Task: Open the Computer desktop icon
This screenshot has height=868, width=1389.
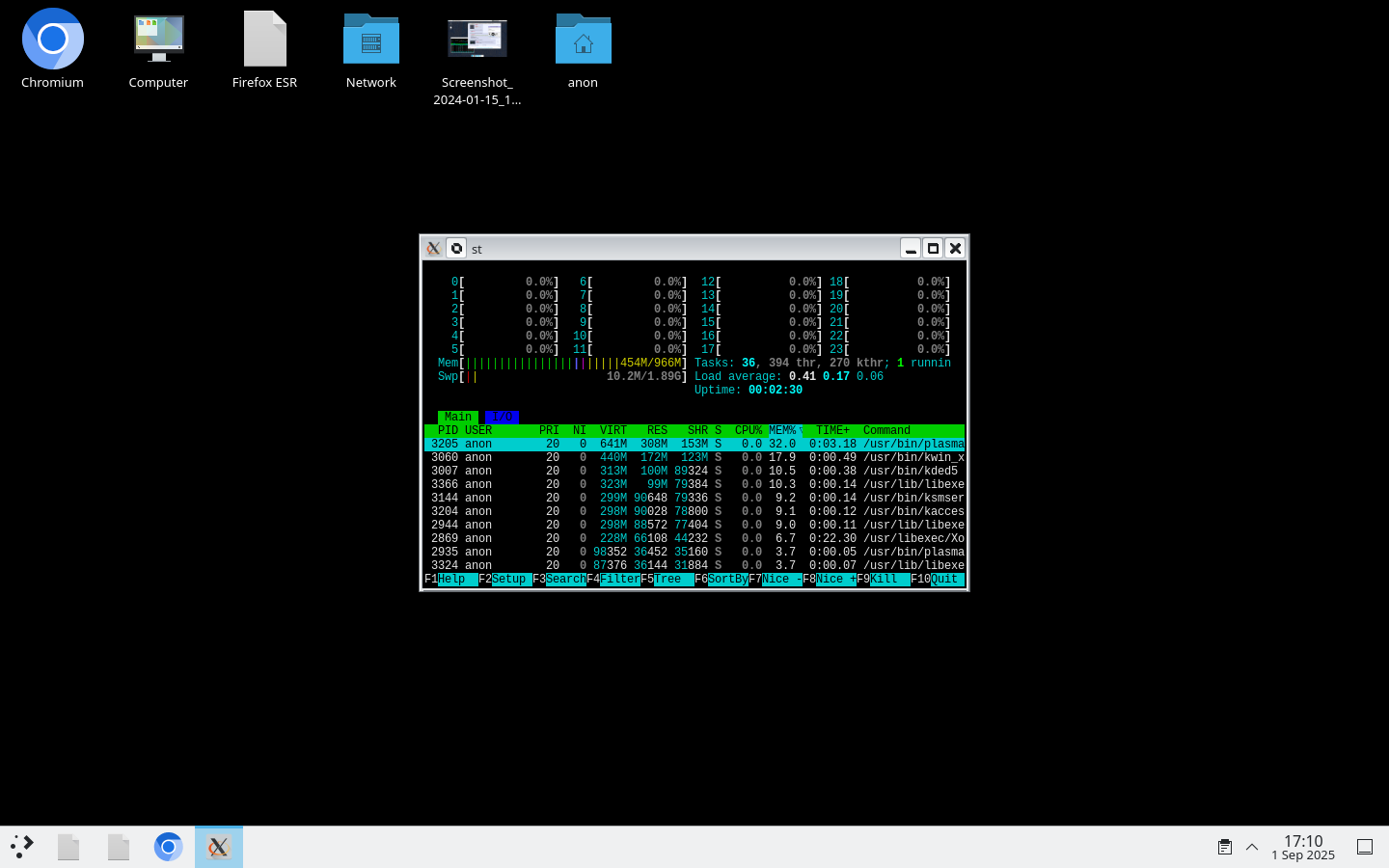Action: click(x=158, y=50)
